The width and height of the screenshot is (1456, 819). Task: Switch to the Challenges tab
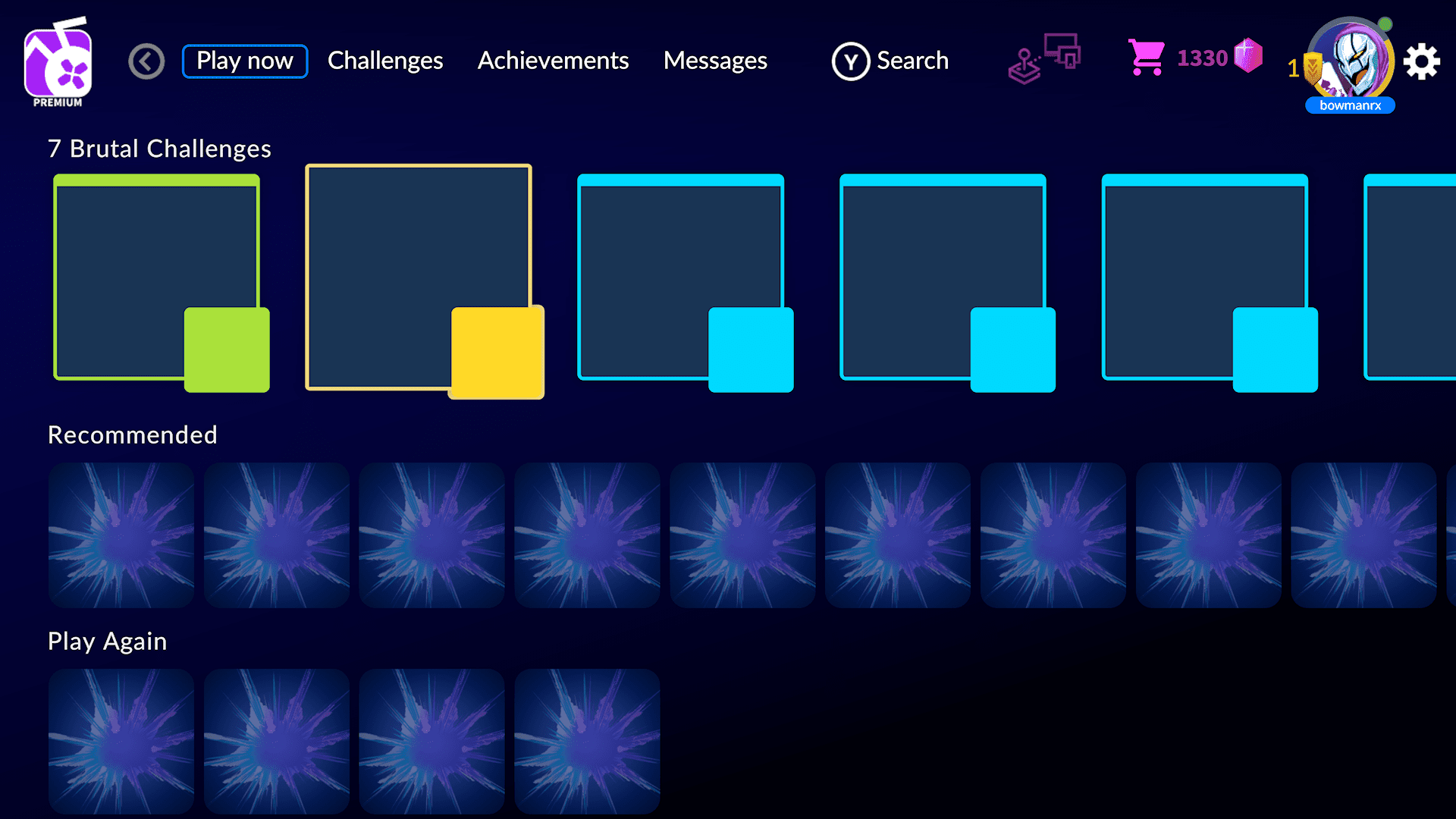[x=385, y=61]
